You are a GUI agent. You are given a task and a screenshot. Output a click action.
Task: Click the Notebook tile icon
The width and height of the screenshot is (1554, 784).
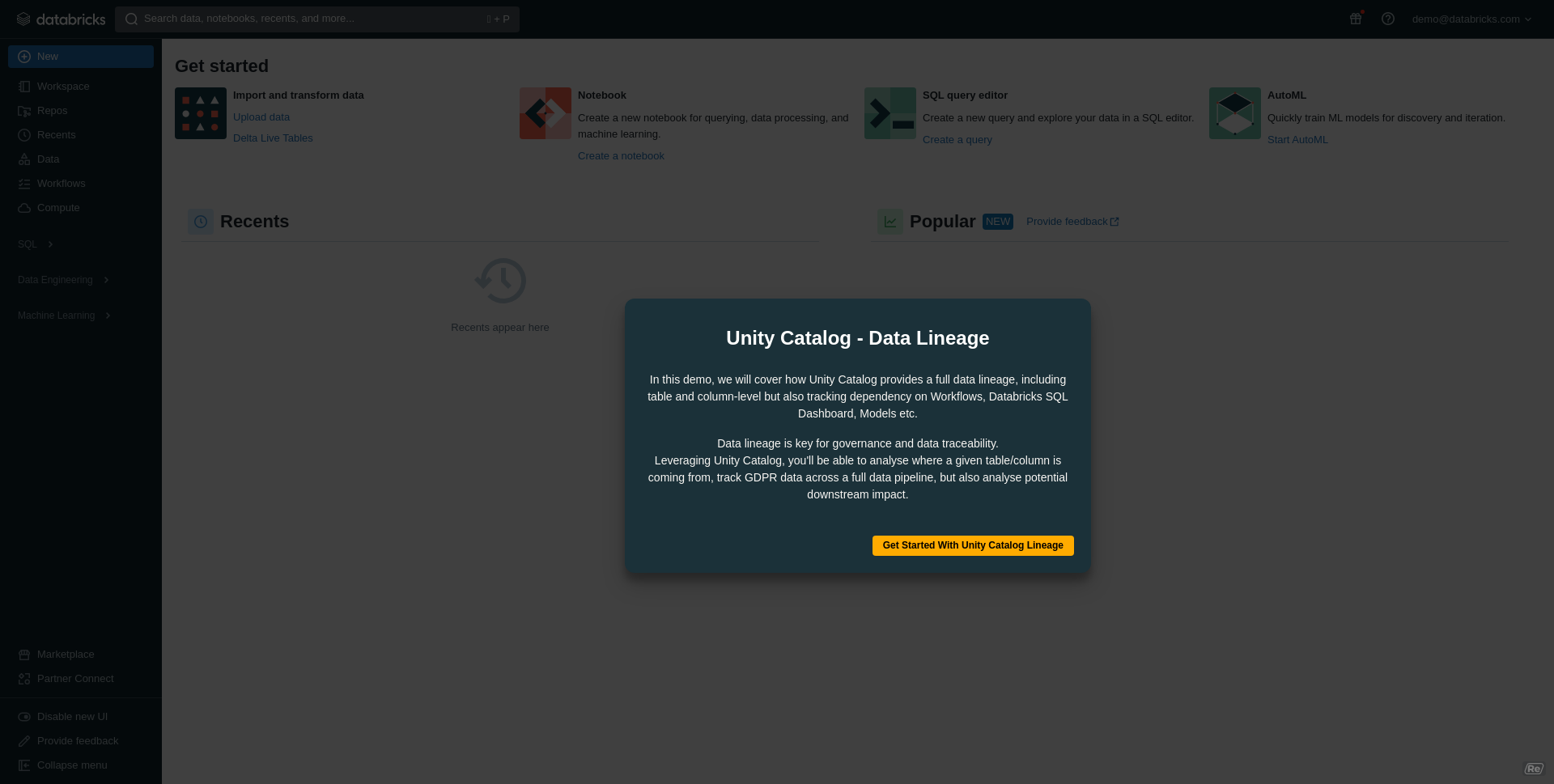(x=546, y=113)
